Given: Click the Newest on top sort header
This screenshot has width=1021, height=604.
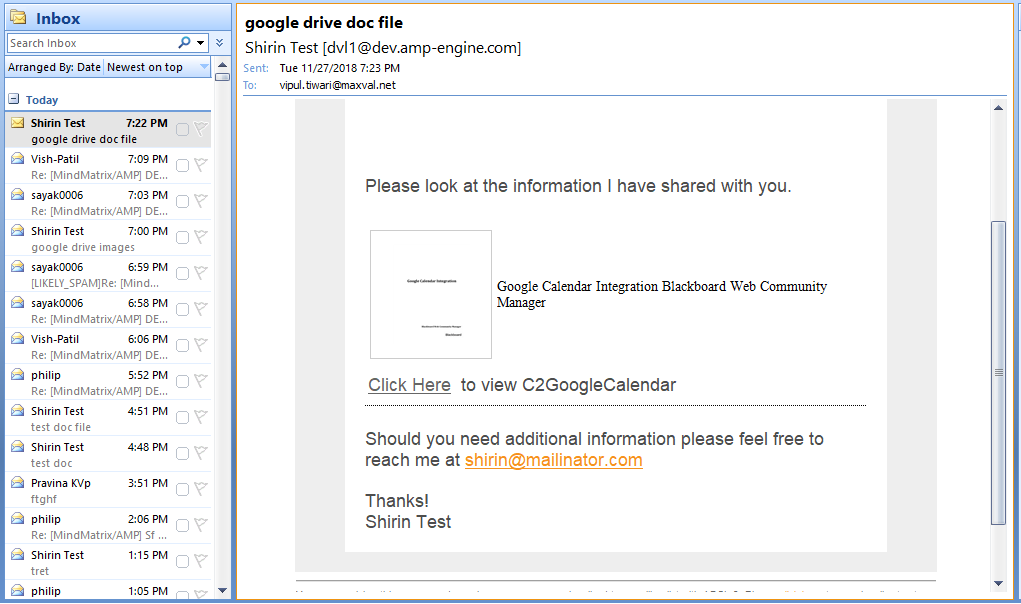Looking at the screenshot, I should click(145, 67).
